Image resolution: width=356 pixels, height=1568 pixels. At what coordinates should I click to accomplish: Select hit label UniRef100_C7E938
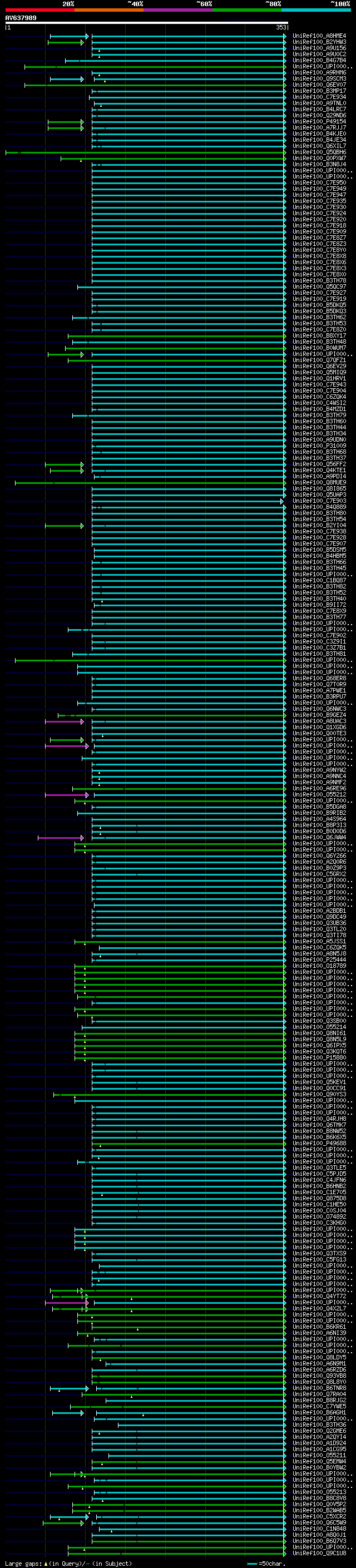point(319,531)
